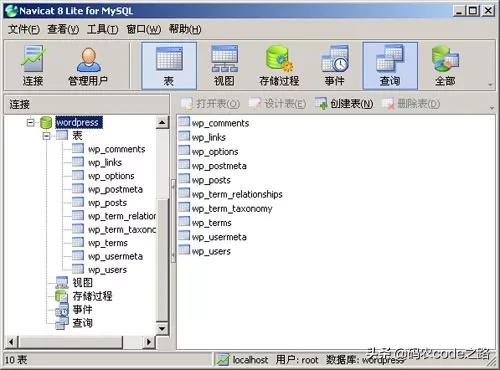
Task: Open 存储过程 (Stored Procedures) toolbar icon
Action: [279, 65]
